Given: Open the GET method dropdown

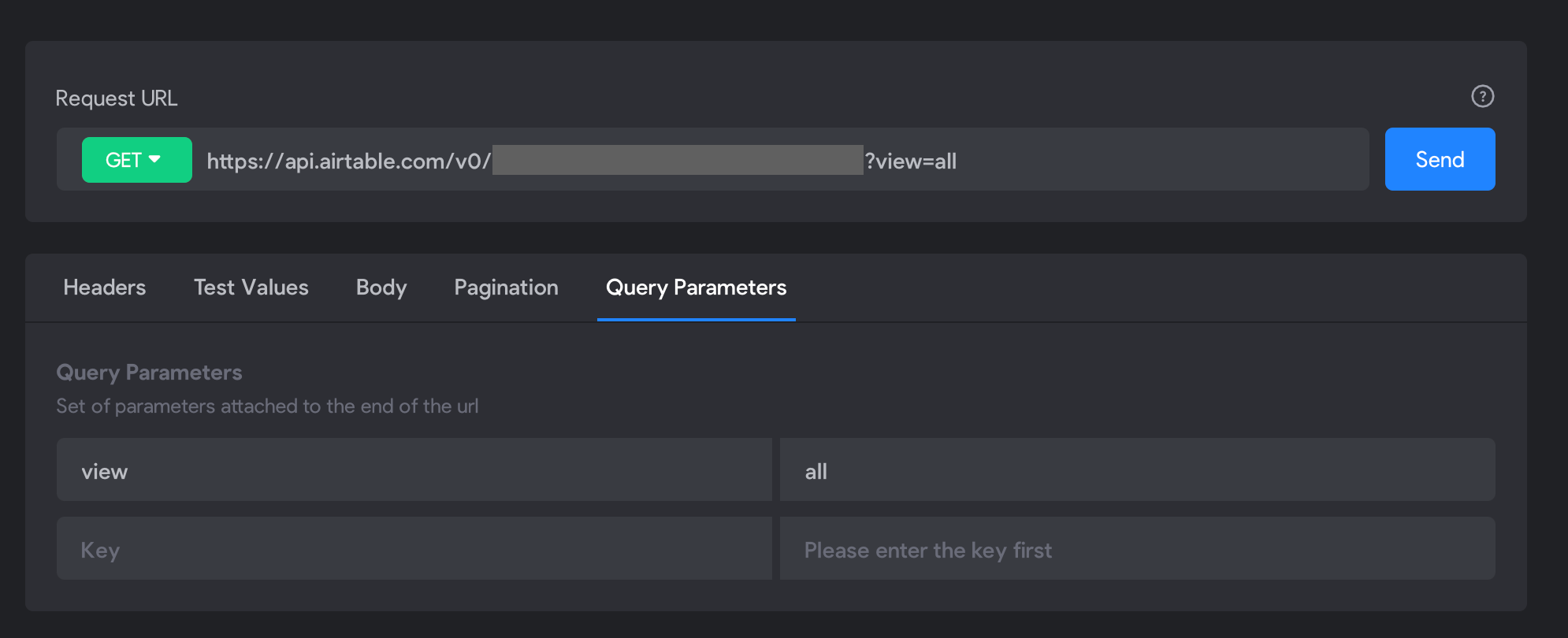Looking at the screenshot, I should (137, 160).
